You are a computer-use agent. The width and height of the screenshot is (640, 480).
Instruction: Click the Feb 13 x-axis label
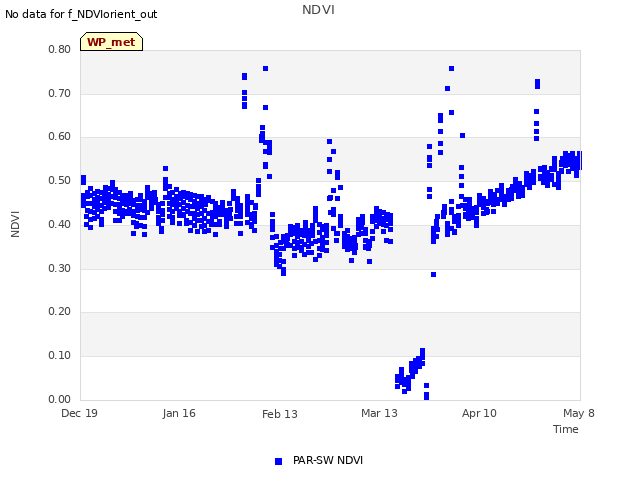(x=280, y=414)
